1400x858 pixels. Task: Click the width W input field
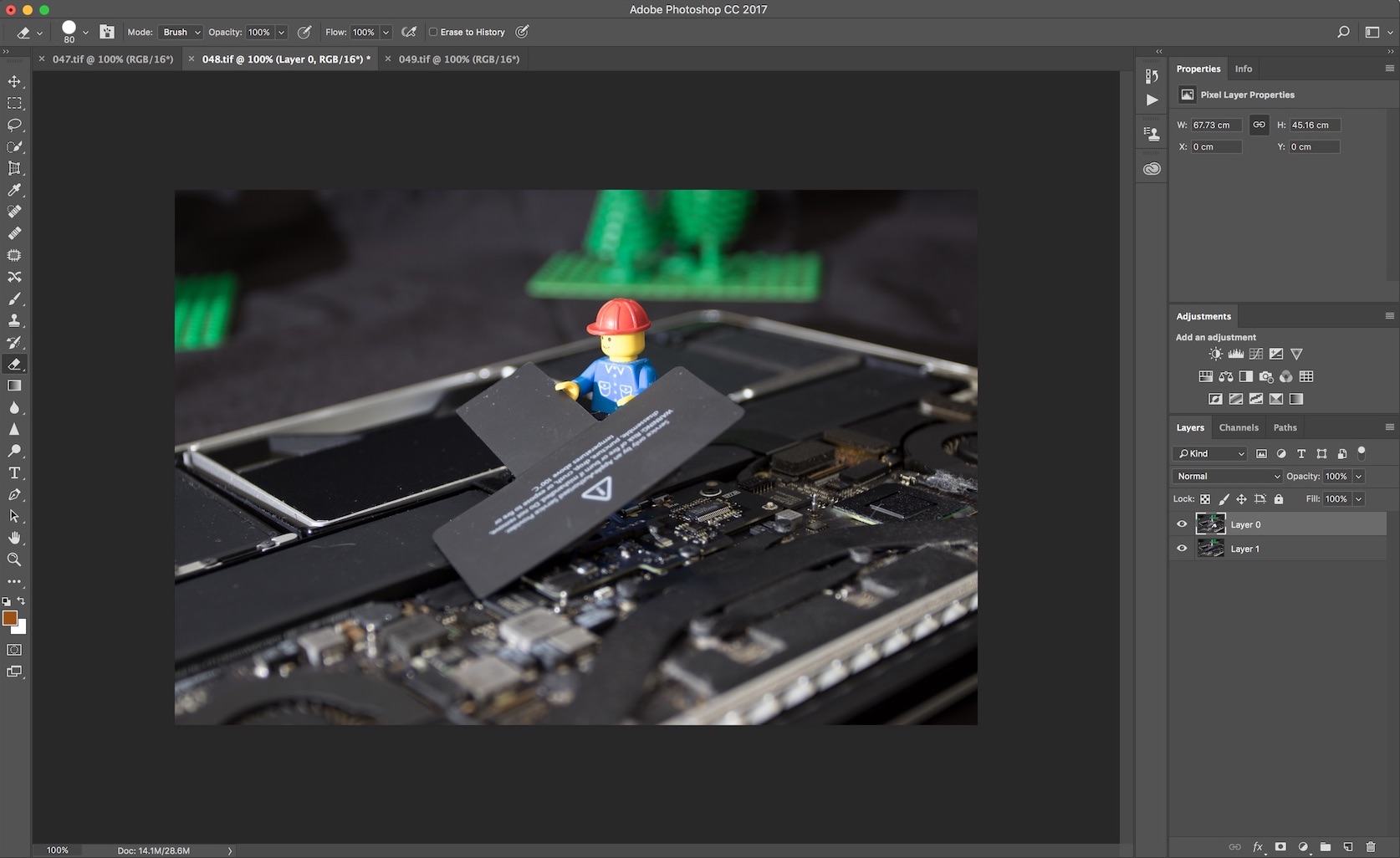tap(1216, 125)
